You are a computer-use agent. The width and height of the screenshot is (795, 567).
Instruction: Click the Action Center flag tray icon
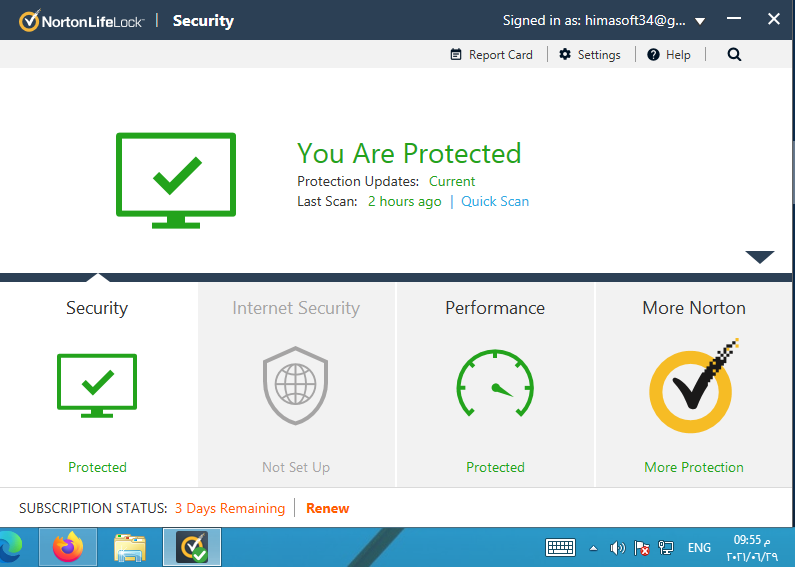click(x=641, y=548)
